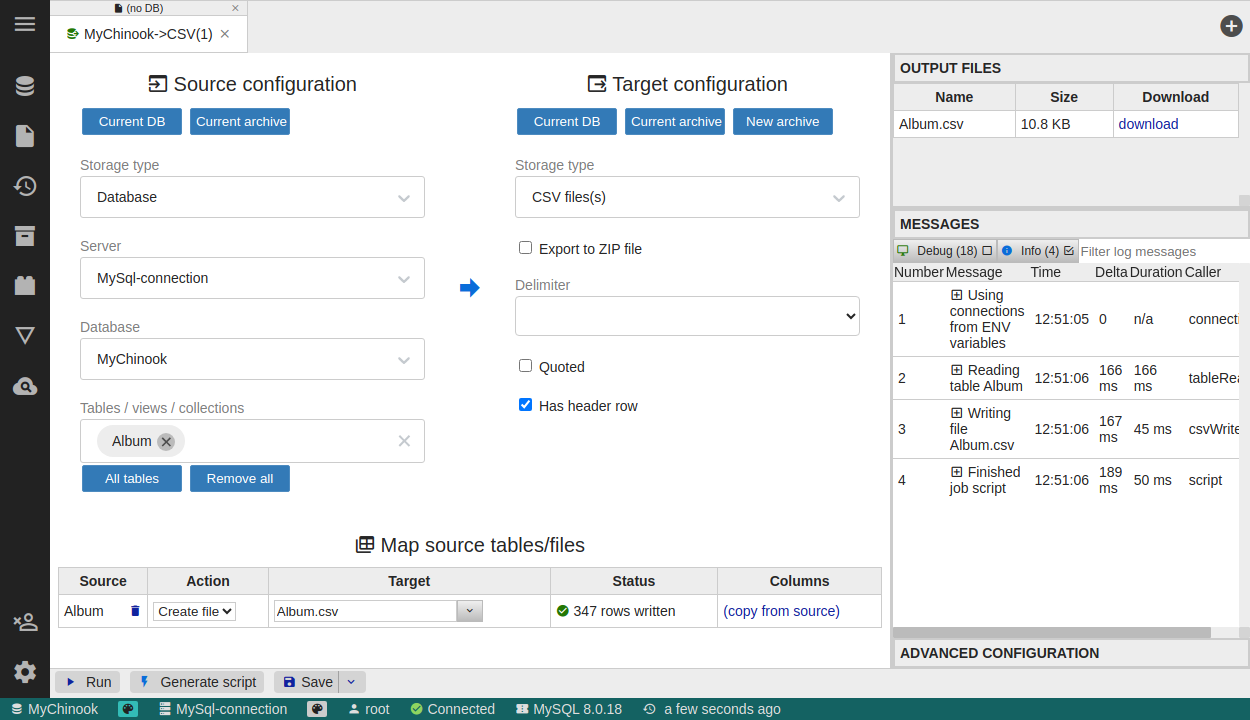
Task: Open the archive sidebar icon
Action: tap(25, 236)
